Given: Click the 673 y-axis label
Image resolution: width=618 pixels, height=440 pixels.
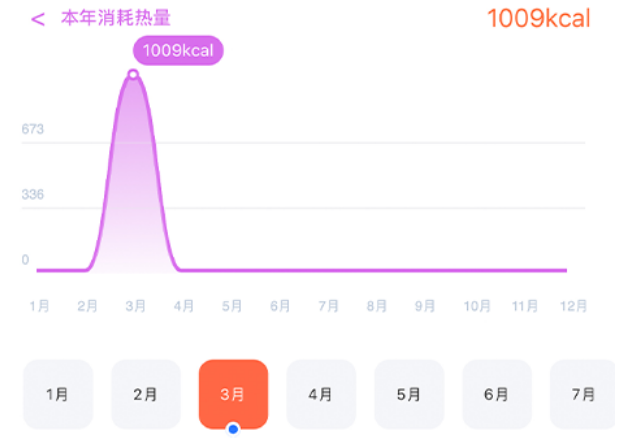Looking at the screenshot, I should click(33, 129).
